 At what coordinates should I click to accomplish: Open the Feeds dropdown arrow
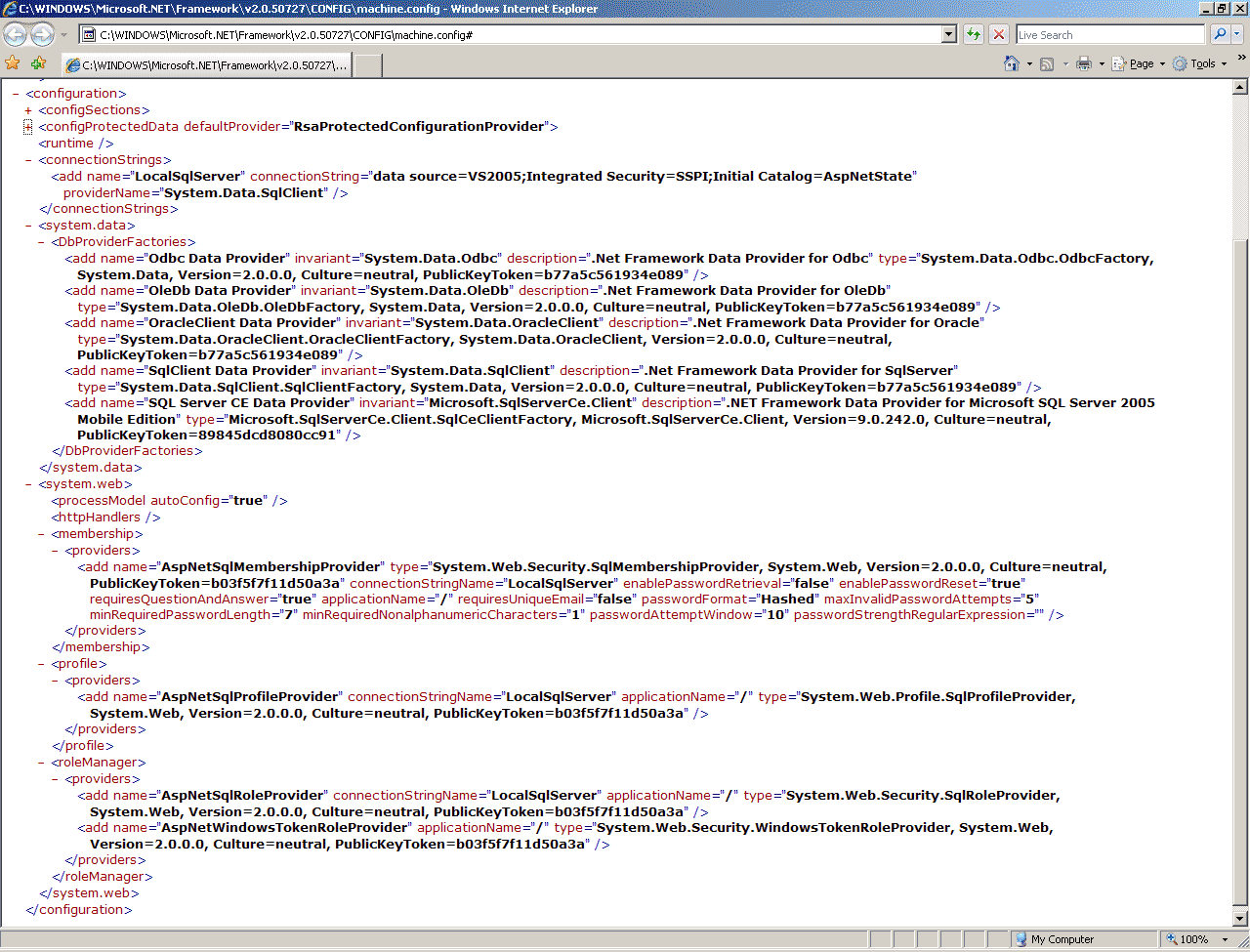pyautogui.click(x=1064, y=64)
